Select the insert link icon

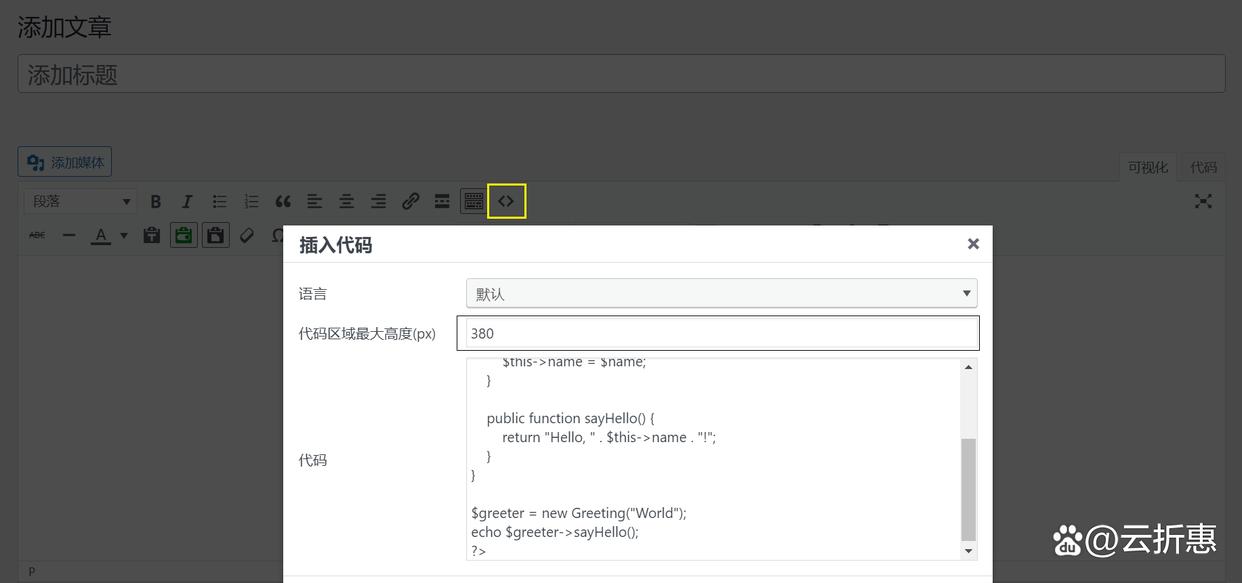(410, 201)
